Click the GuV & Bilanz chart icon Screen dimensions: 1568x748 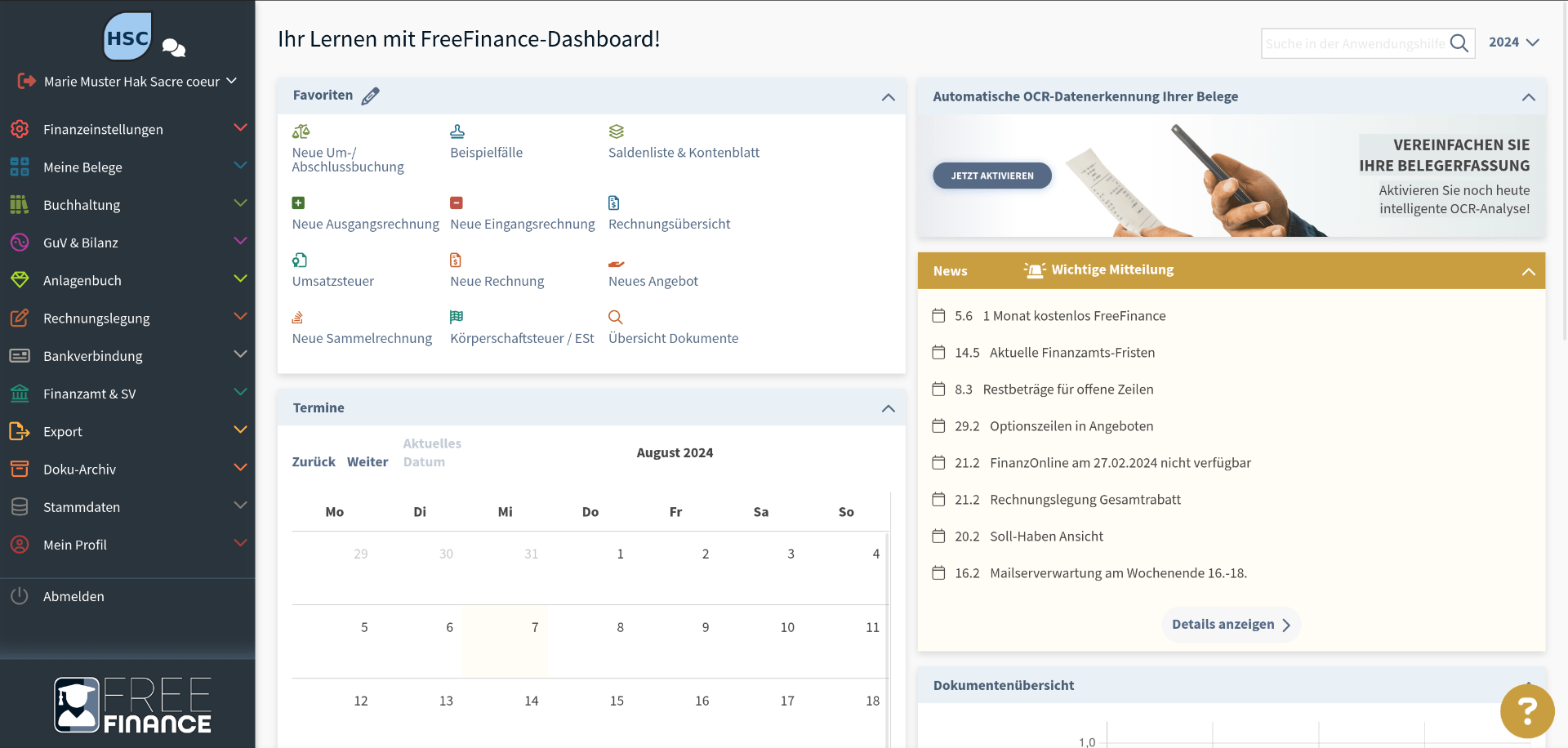coord(20,243)
